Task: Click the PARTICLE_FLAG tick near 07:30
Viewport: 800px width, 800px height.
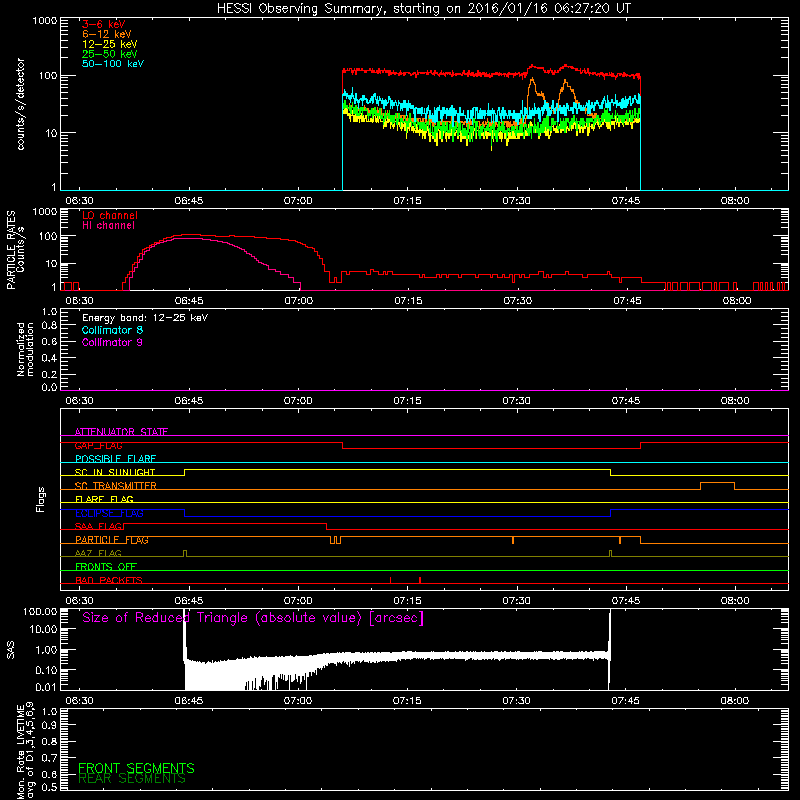Action: [x=513, y=540]
